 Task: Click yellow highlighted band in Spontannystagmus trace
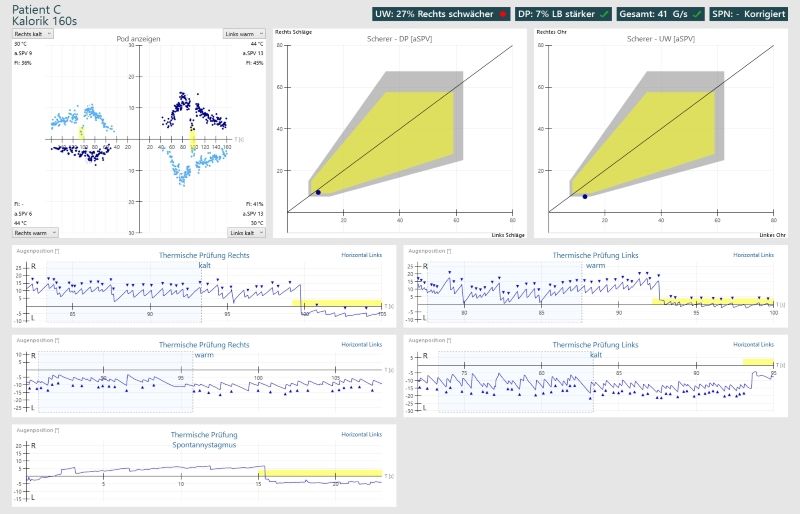coord(320,473)
